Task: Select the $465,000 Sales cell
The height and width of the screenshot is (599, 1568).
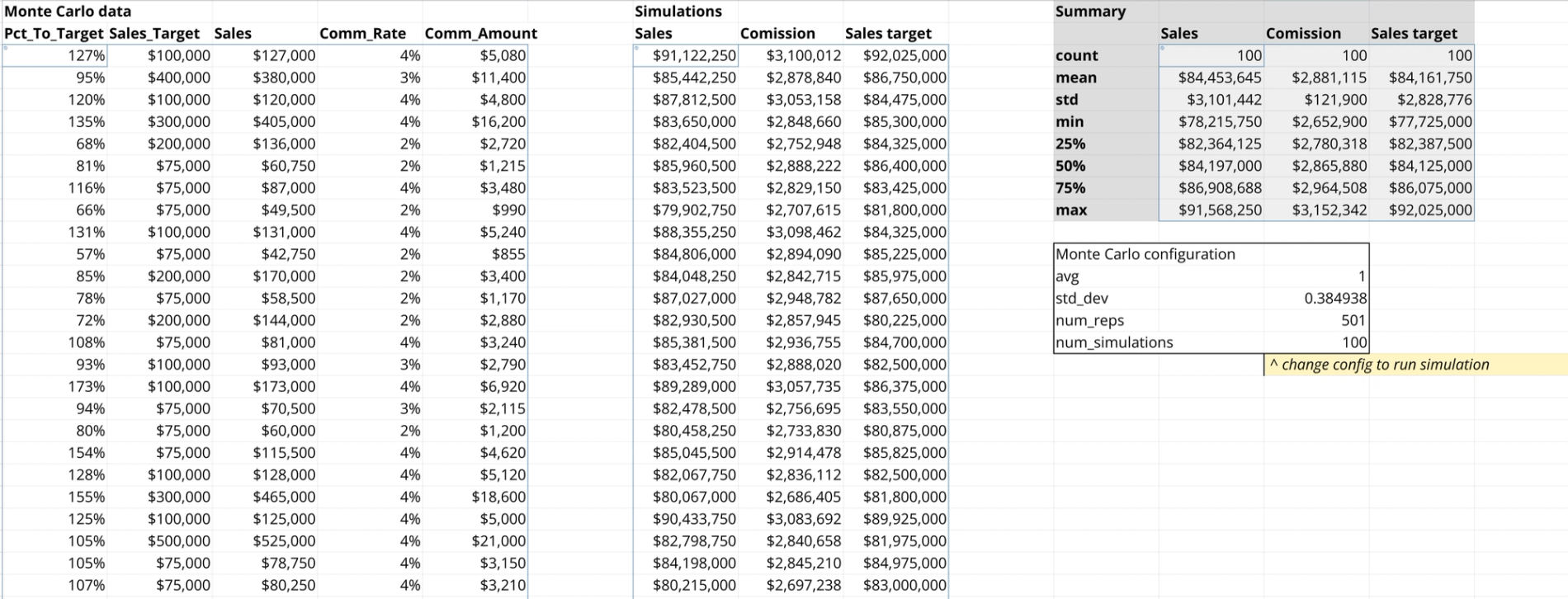Action: (x=265, y=497)
